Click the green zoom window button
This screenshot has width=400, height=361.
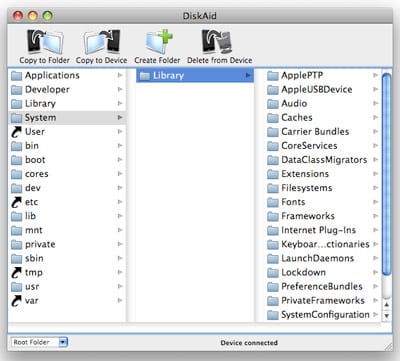point(48,16)
